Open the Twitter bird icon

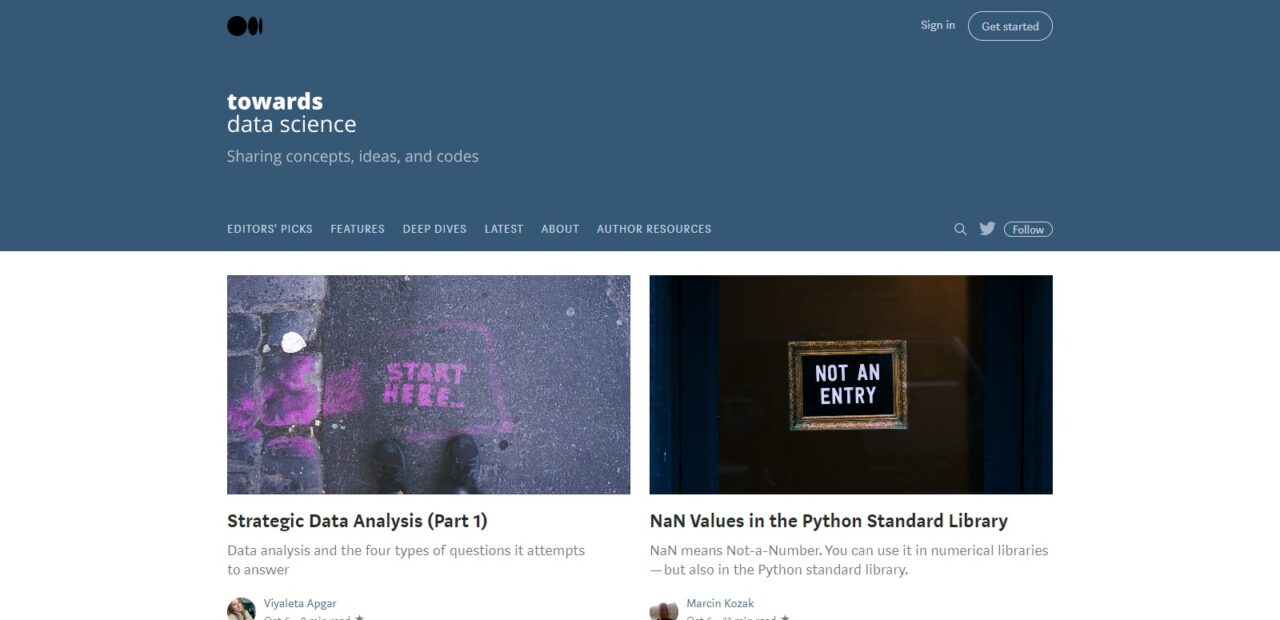pos(987,228)
